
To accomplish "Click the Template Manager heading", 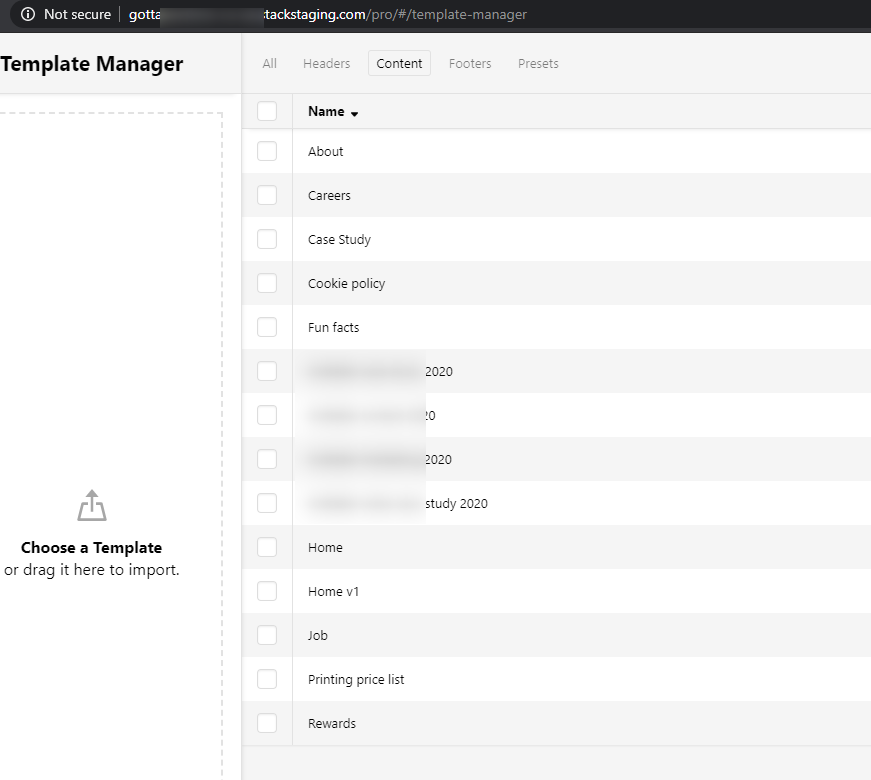I will pyautogui.click(x=92, y=64).
